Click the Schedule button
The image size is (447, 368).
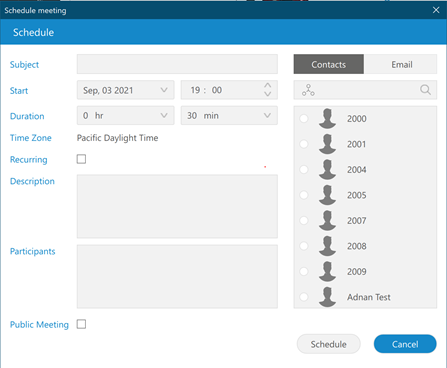329,344
